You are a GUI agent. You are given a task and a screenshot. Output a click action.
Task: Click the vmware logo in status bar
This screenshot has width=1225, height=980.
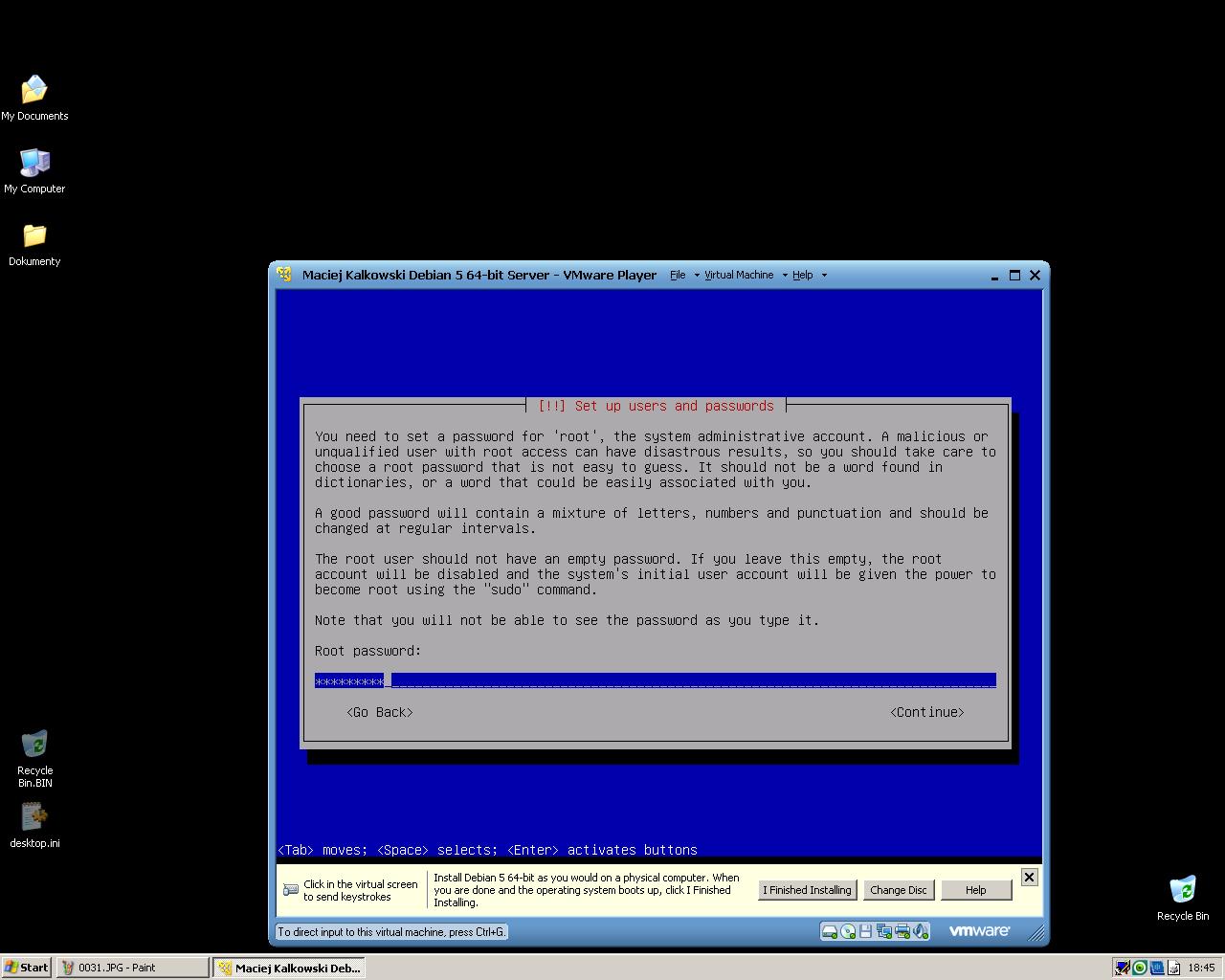click(x=979, y=930)
